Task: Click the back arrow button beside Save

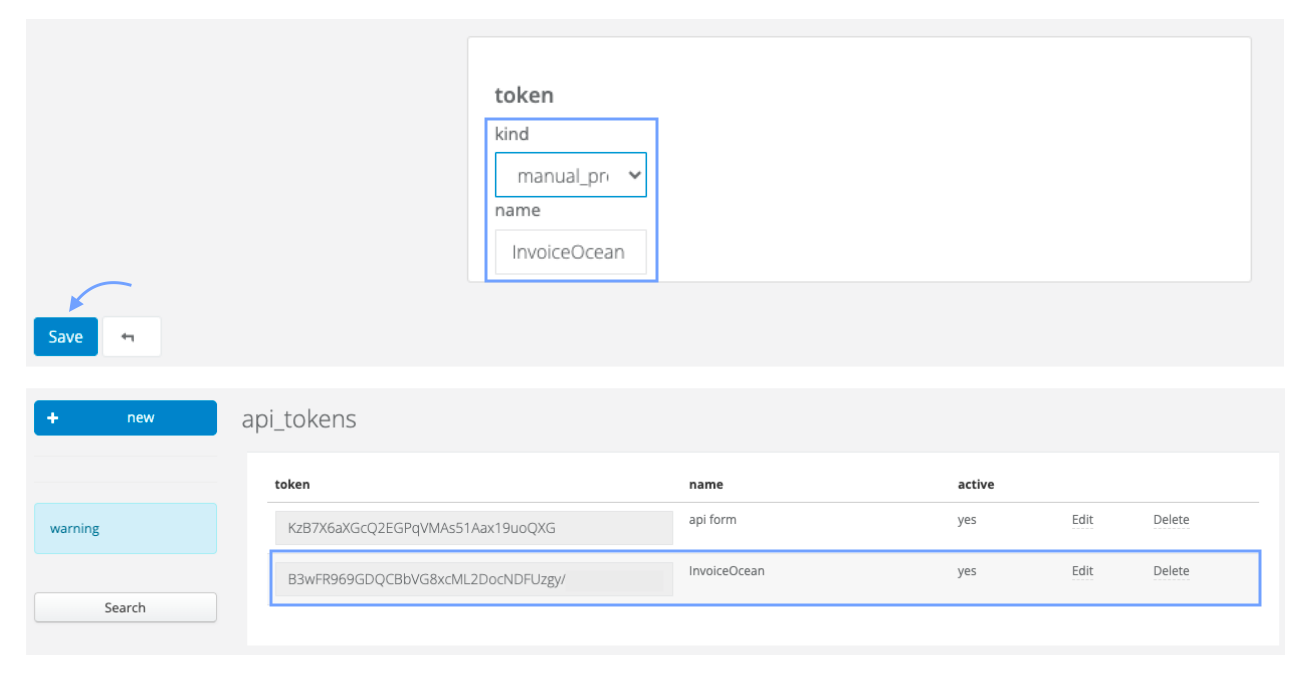Action: click(x=131, y=337)
